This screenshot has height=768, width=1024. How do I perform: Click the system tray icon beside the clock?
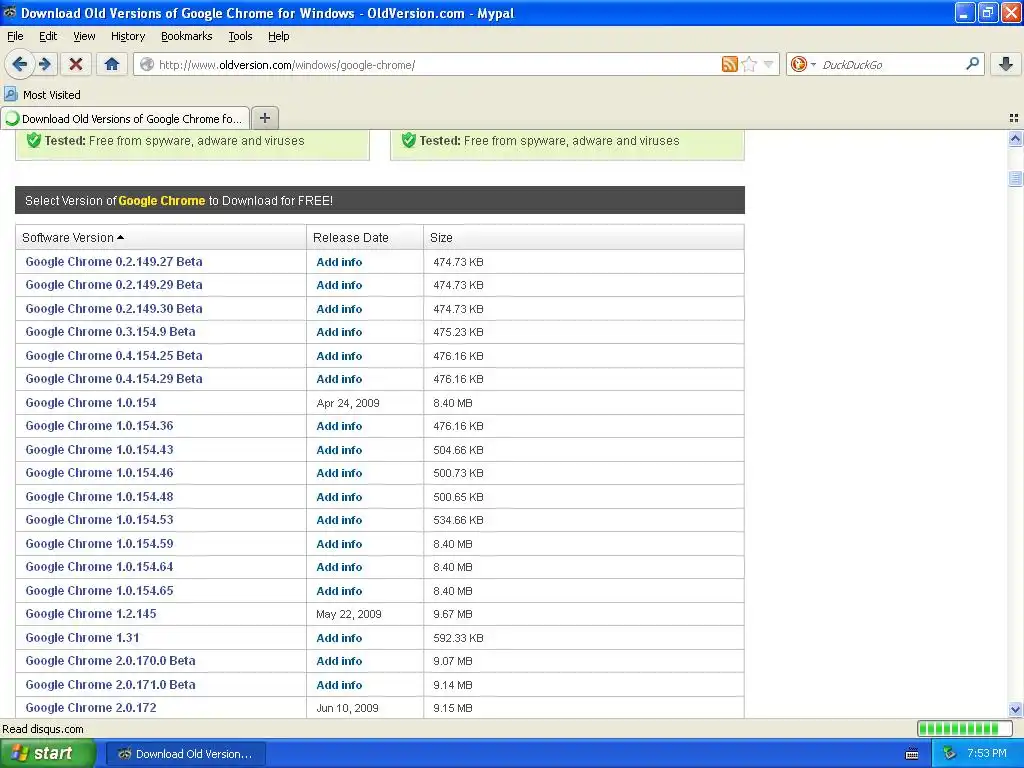coord(949,754)
